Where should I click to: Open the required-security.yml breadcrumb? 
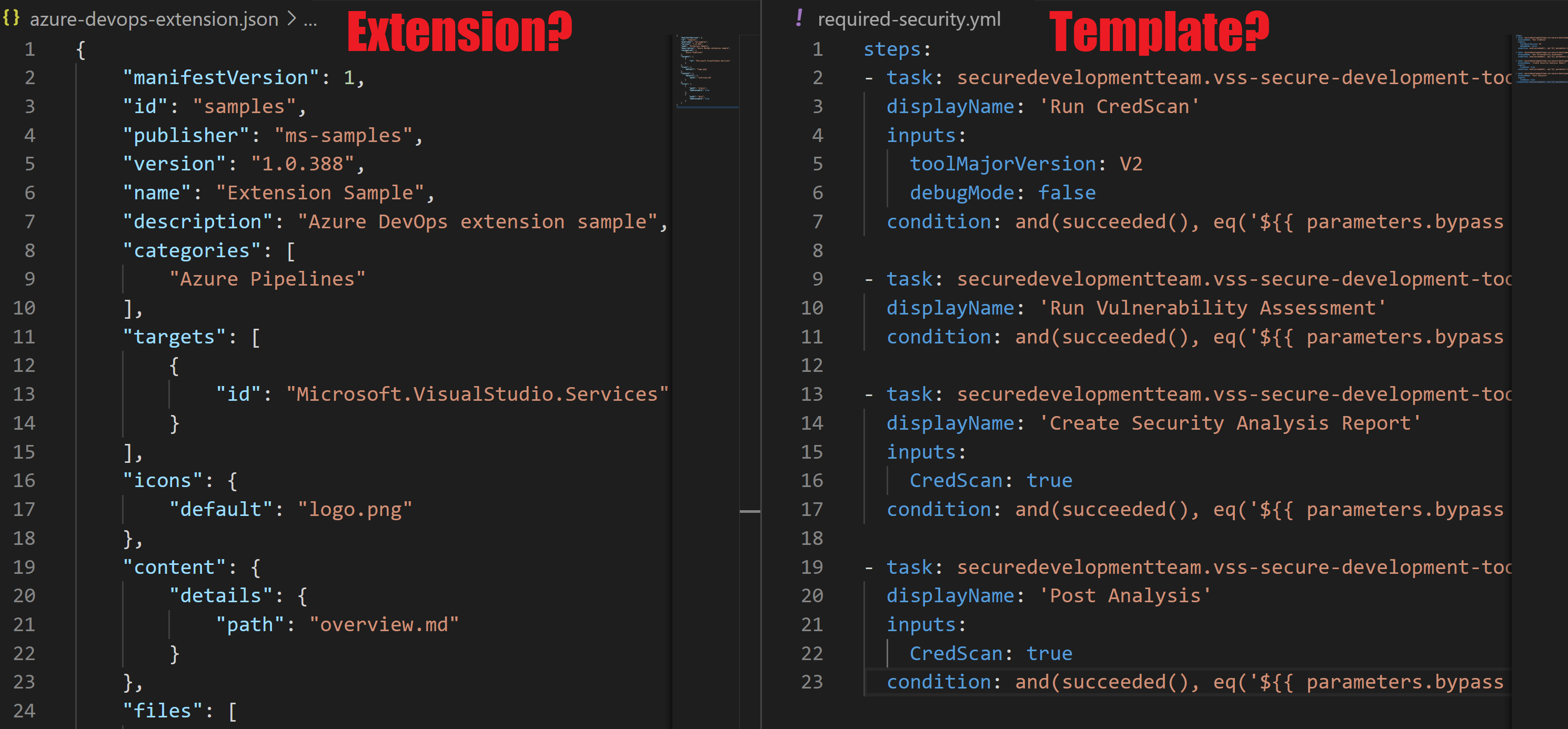(909, 19)
